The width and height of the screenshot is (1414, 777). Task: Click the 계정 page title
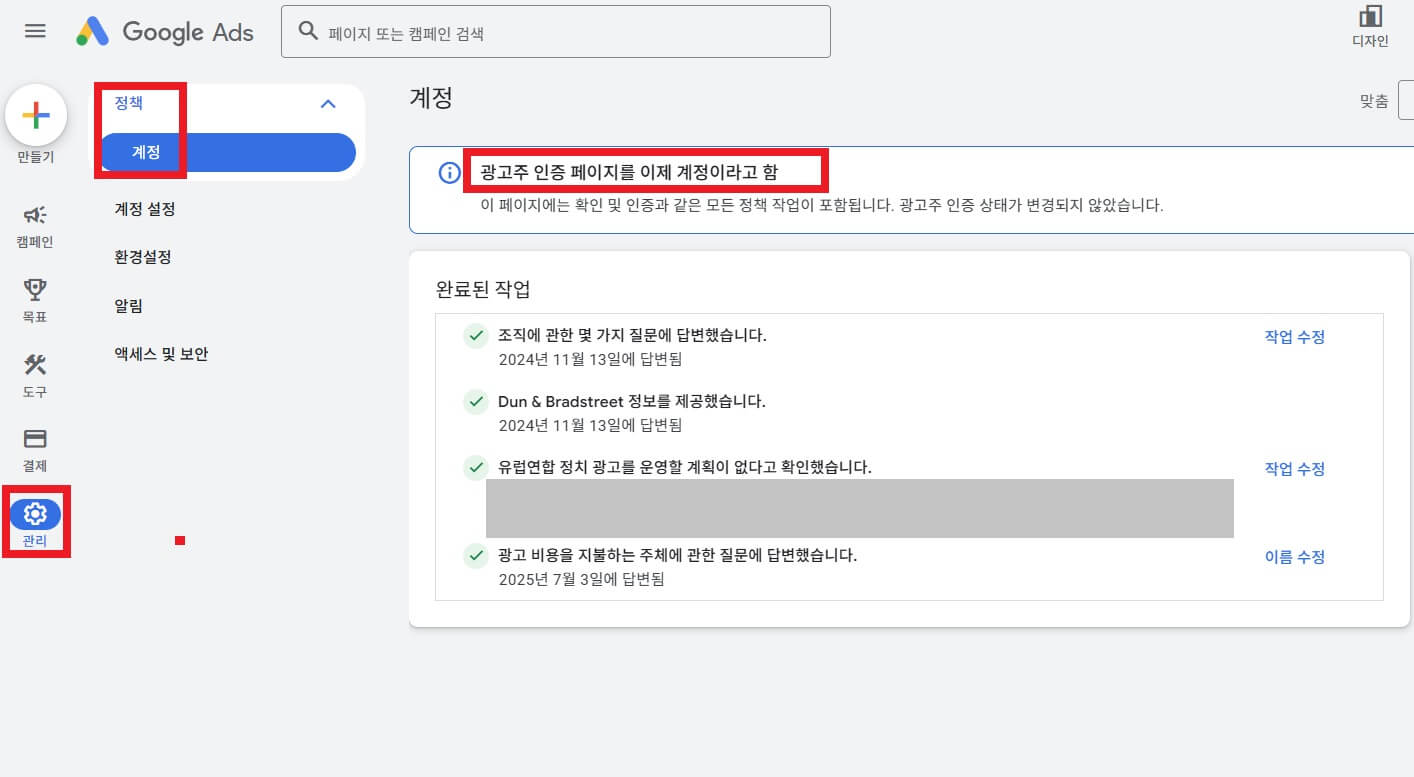[431, 98]
